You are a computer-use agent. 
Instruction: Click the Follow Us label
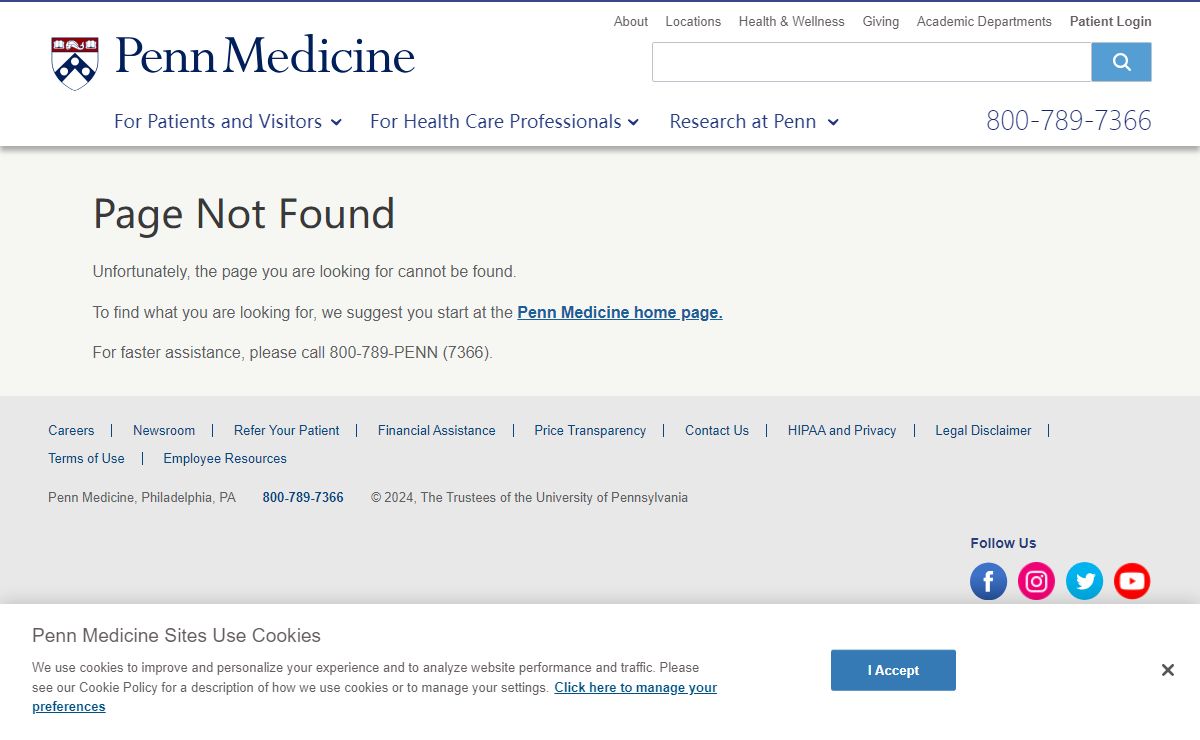click(1003, 543)
